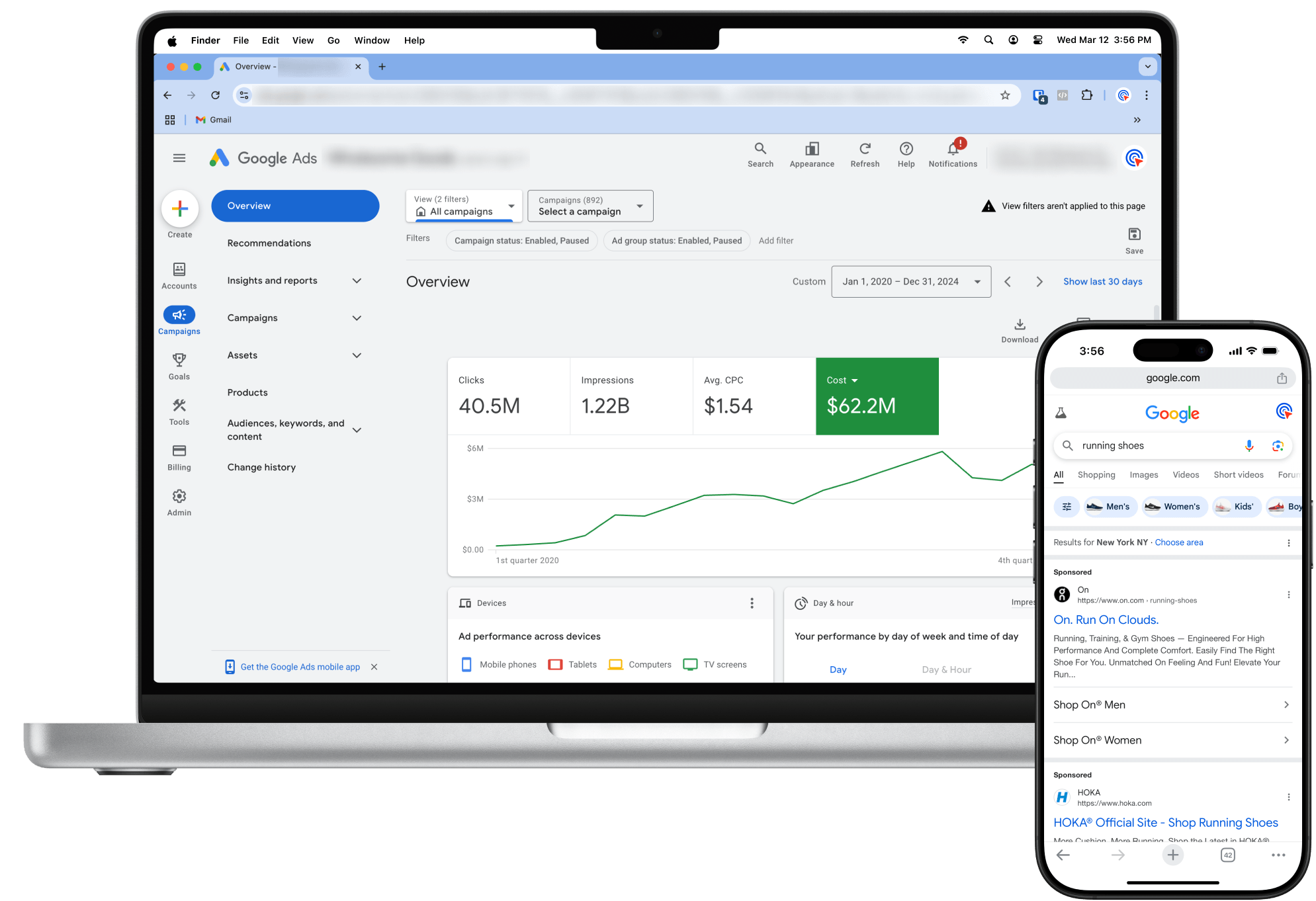This screenshot has height=901, width=1316.
Task: Open the Chrome three-dot menu
Action: [1147, 95]
